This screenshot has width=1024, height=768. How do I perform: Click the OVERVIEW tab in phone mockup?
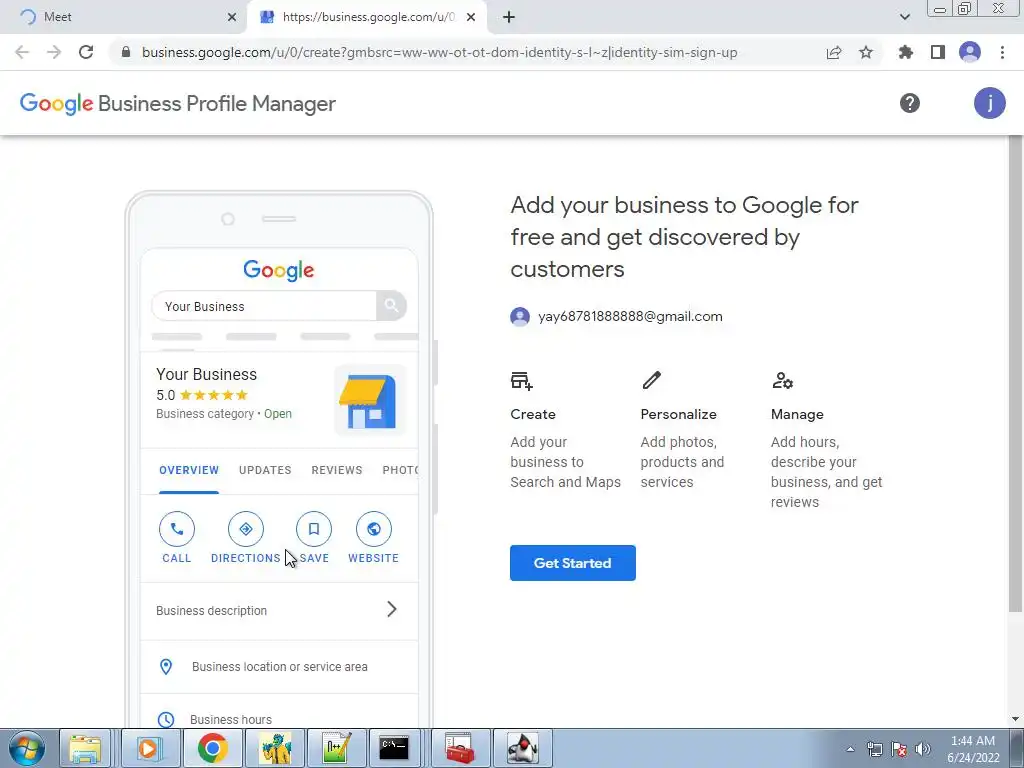[189, 470]
